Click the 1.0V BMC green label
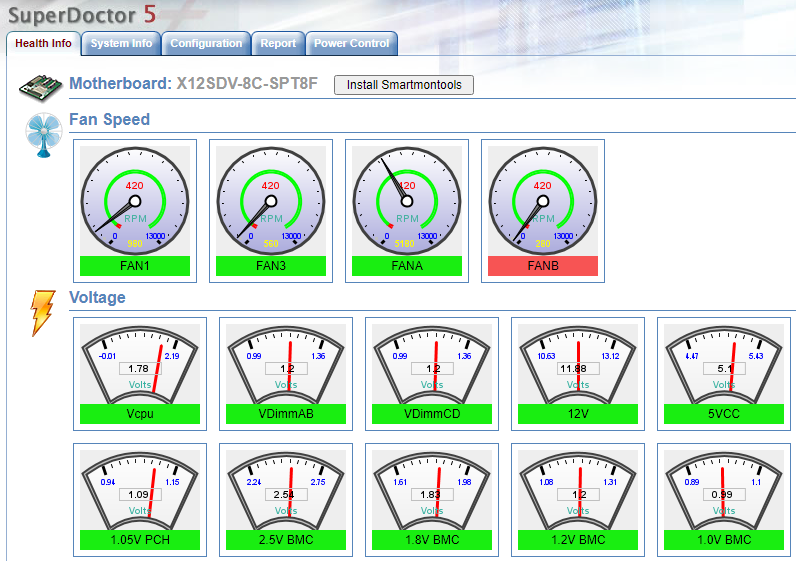The image size is (796, 561). (x=724, y=540)
